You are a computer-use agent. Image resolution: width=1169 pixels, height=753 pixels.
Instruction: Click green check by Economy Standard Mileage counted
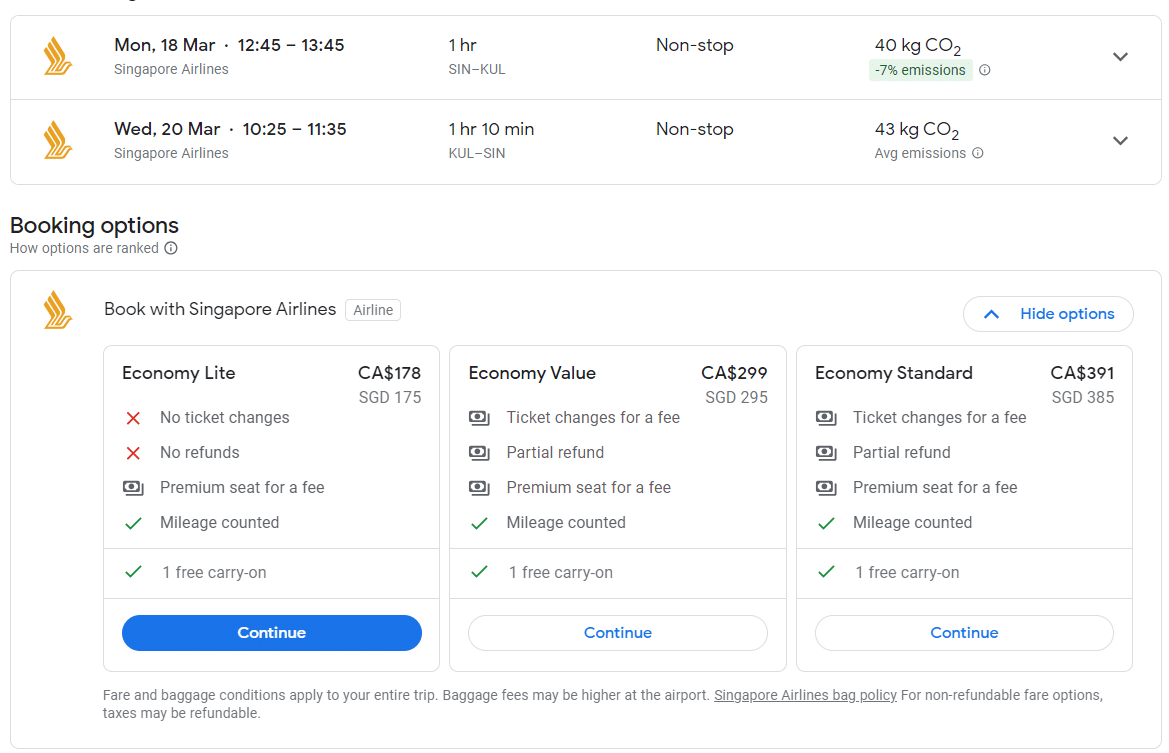[x=826, y=523]
